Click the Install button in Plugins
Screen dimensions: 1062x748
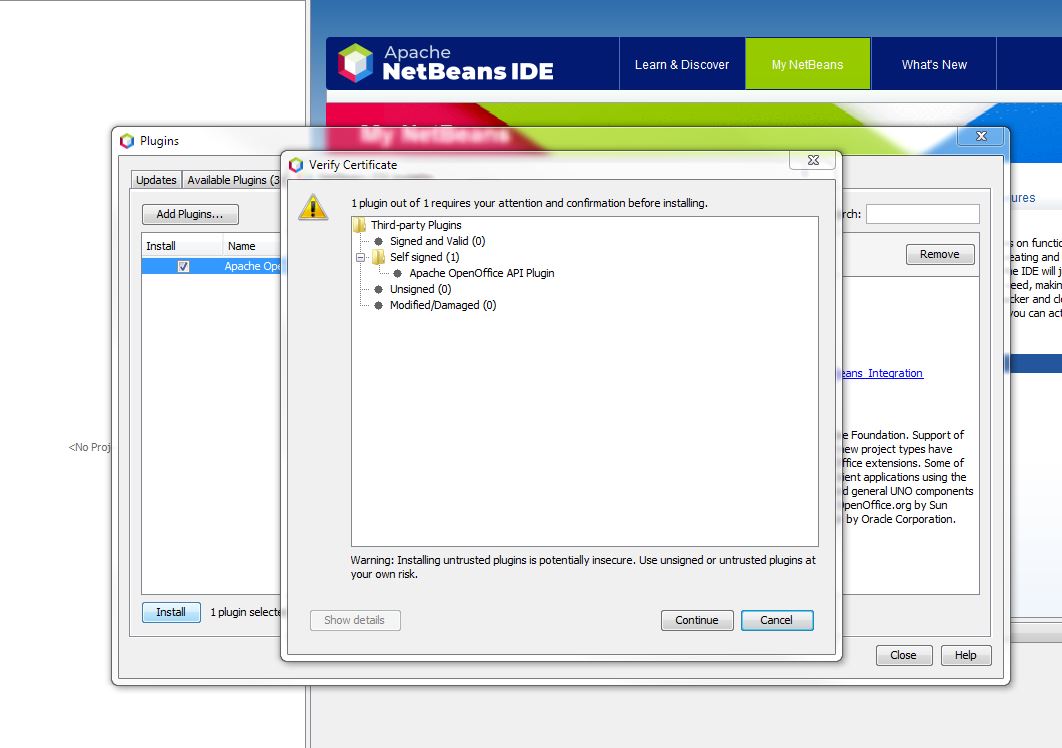tap(171, 612)
